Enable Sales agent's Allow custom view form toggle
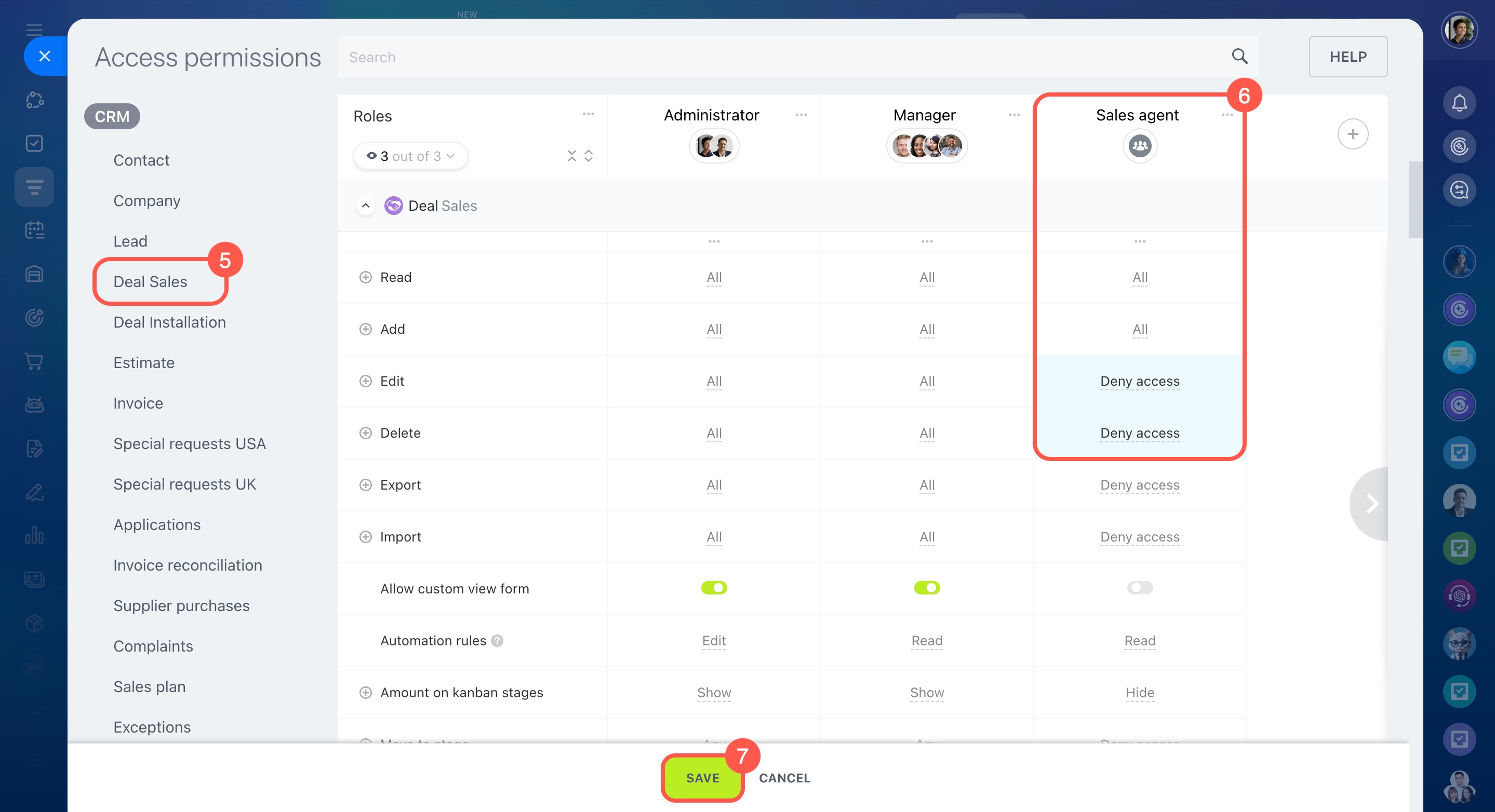The height and width of the screenshot is (812, 1495). point(1139,588)
